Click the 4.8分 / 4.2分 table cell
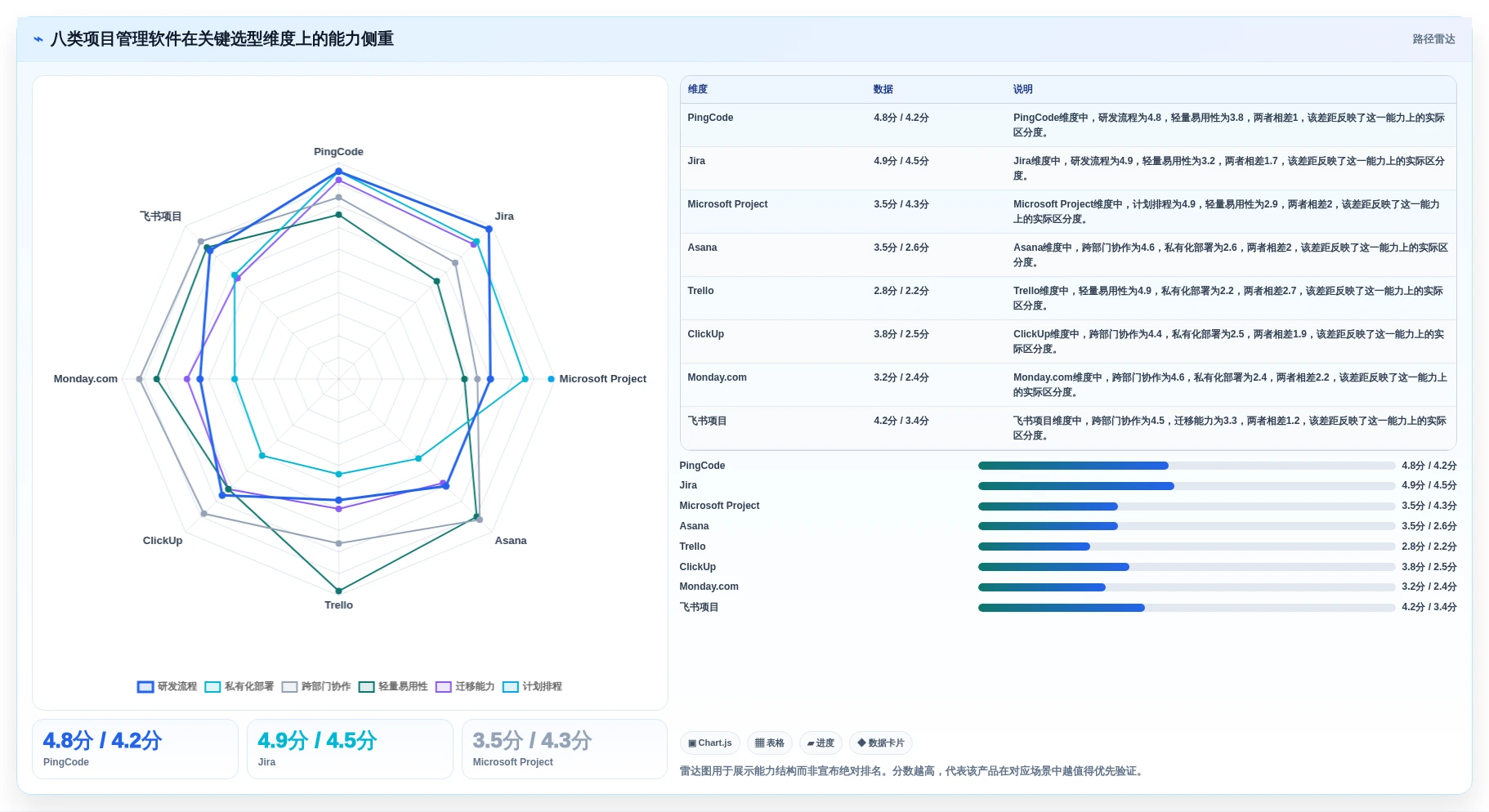This screenshot has width=1489, height=812. click(901, 118)
